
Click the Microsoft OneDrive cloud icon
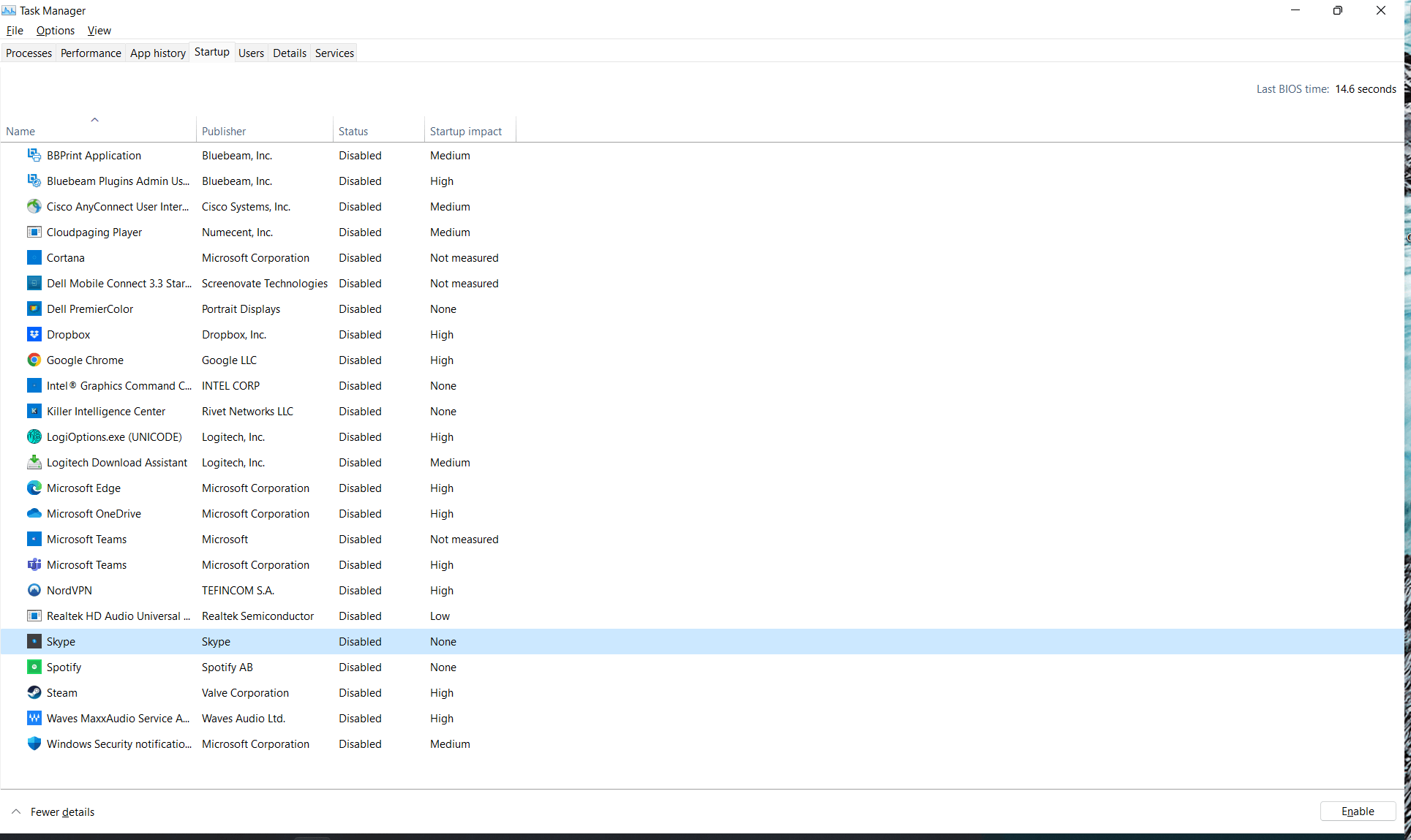(x=34, y=513)
